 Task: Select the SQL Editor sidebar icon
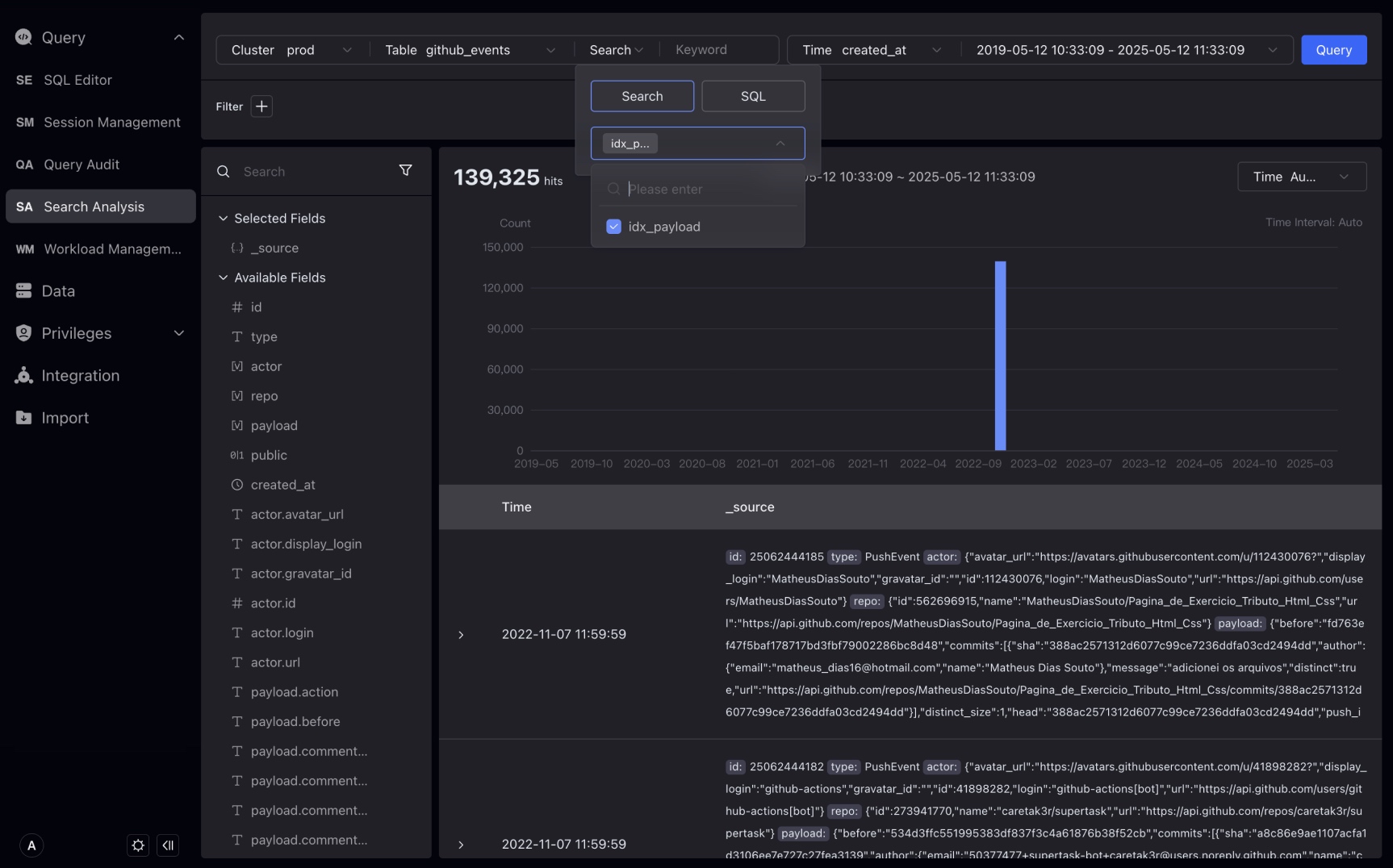coord(24,80)
